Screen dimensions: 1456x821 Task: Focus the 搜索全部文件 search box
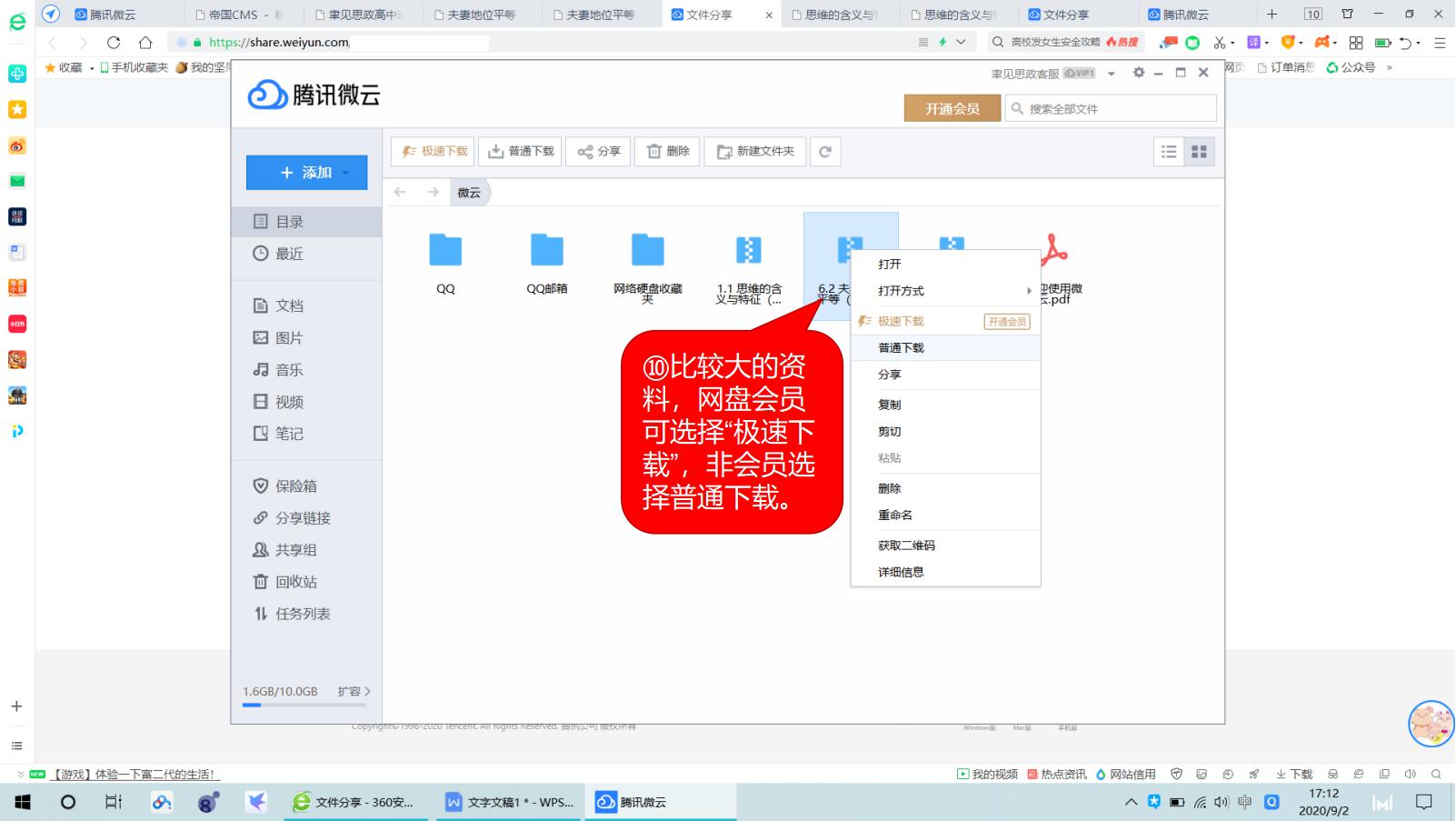(x=1111, y=108)
